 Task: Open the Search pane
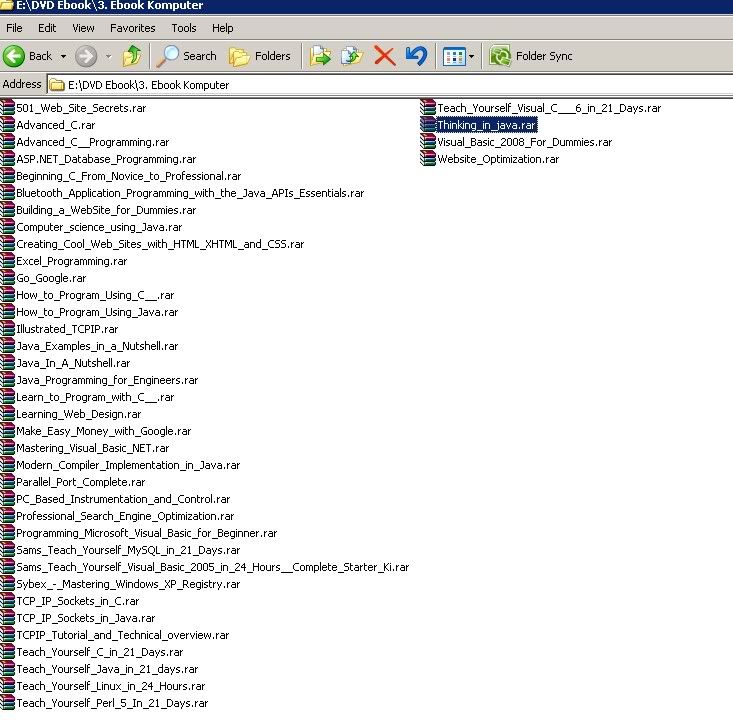[x=187, y=56]
